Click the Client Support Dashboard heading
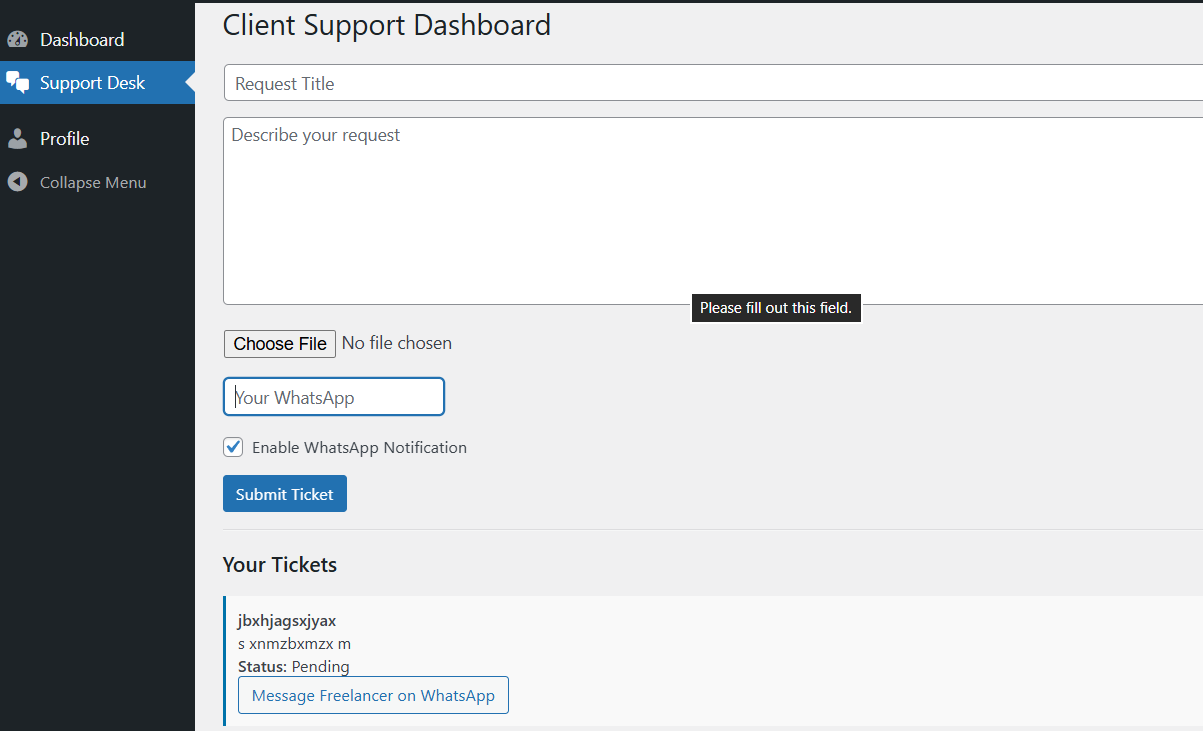Screen dimensions: 1203x731 387,25
